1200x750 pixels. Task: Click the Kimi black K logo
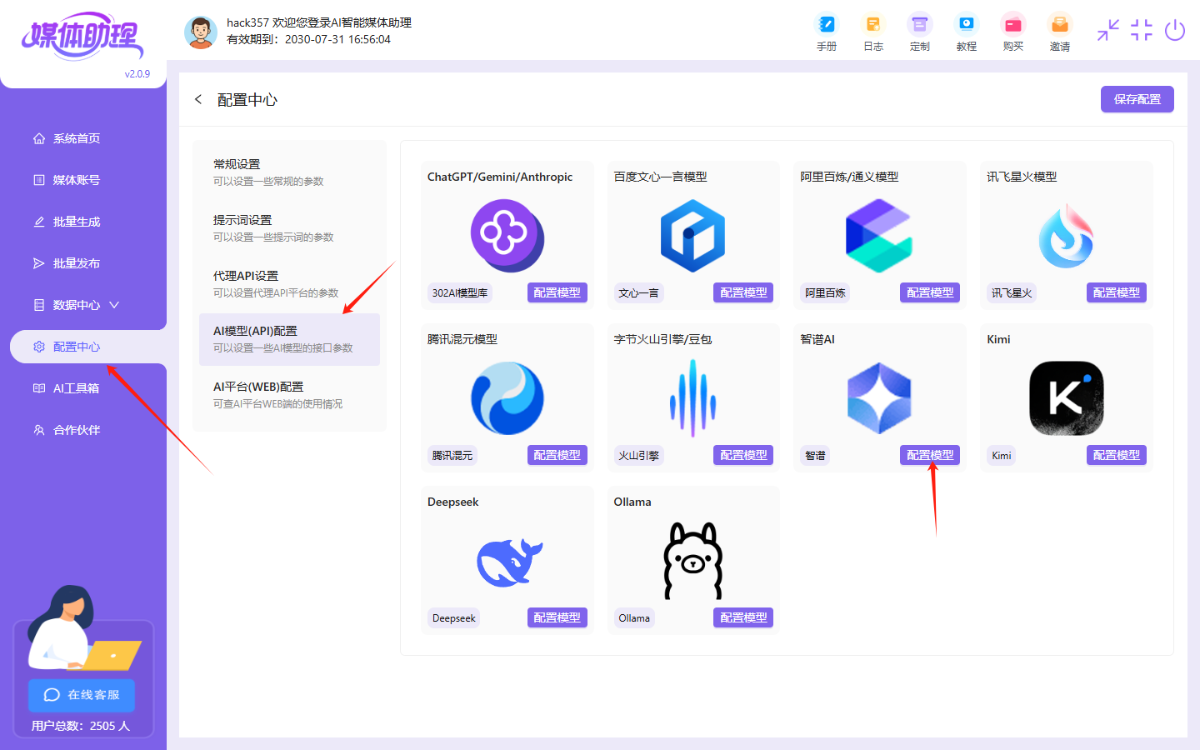coord(1066,399)
